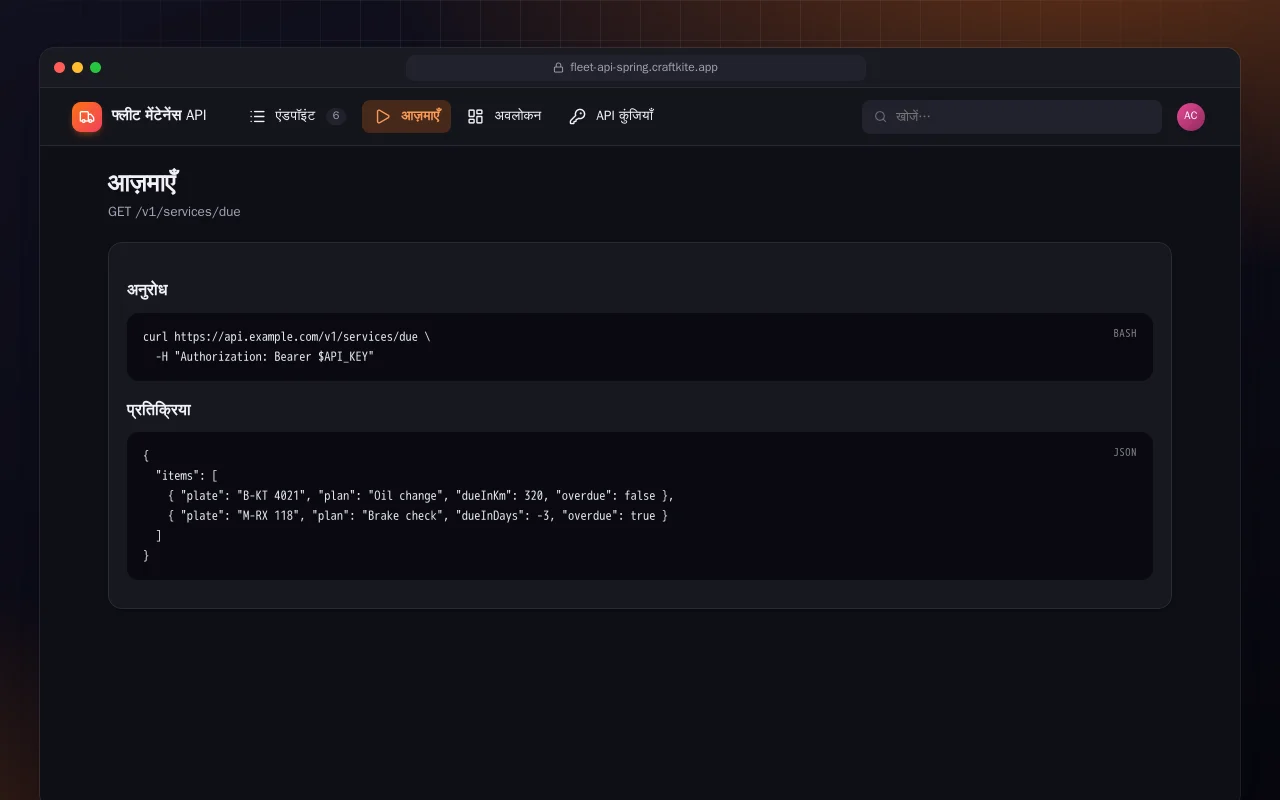Click the अनुरोध section heading
1280x800 pixels.
coord(147,291)
